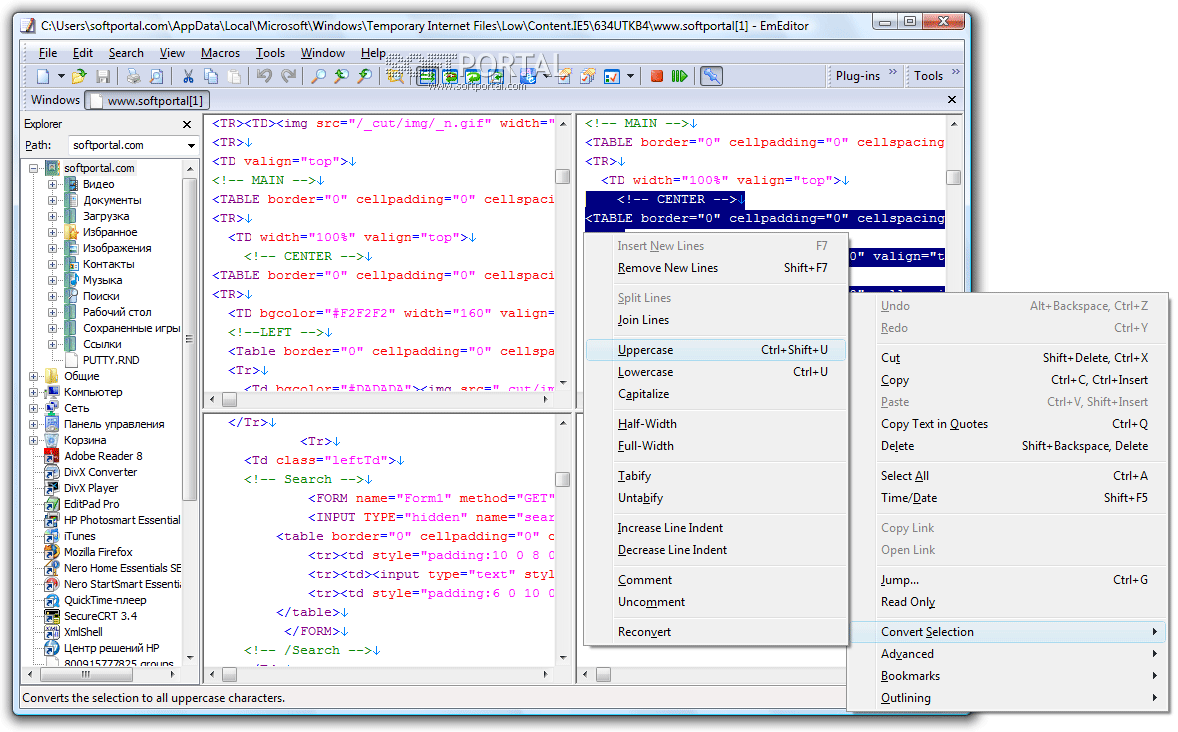The width and height of the screenshot is (1178, 732).
Task: Click the Print Preview toolbar icon
Action: point(156,76)
